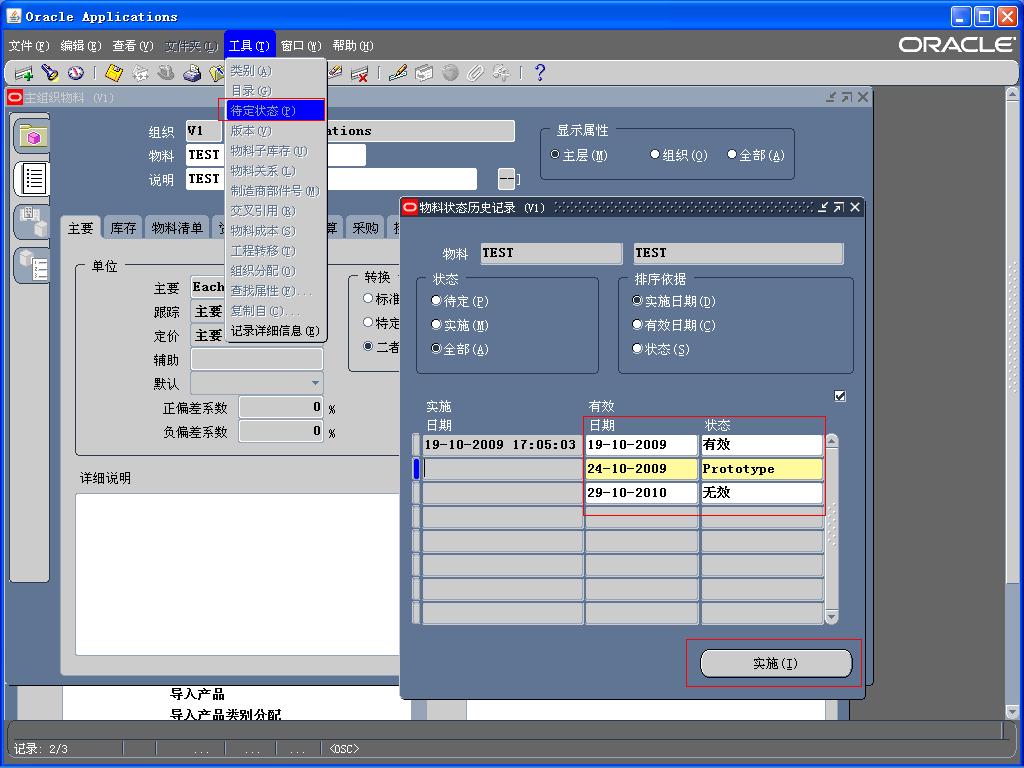Click the New record toolbar icon
Screen dimensions: 1024x768
pyautogui.click(x=24, y=73)
